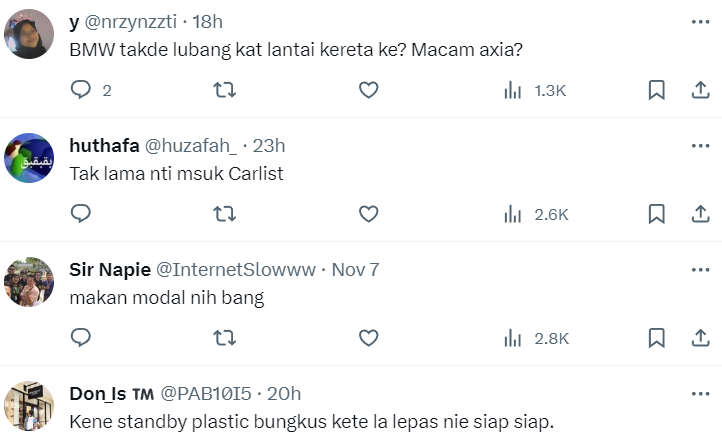Image resolution: width=722 pixels, height=448 pixels.
Task: Click huthafa's profile avatar
Action: click(x=30, y=158)
